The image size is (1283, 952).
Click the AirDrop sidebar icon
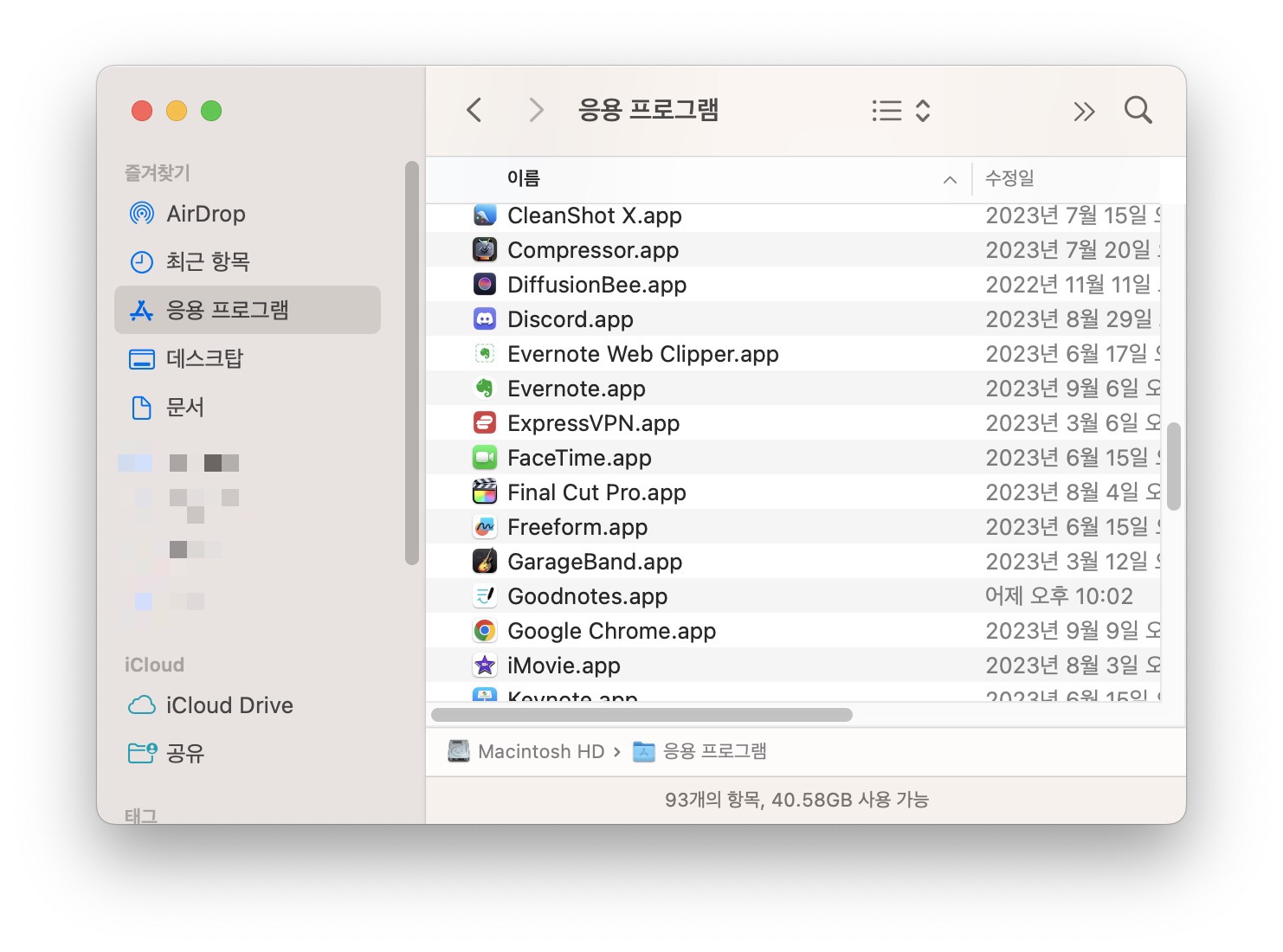(141, 214)
